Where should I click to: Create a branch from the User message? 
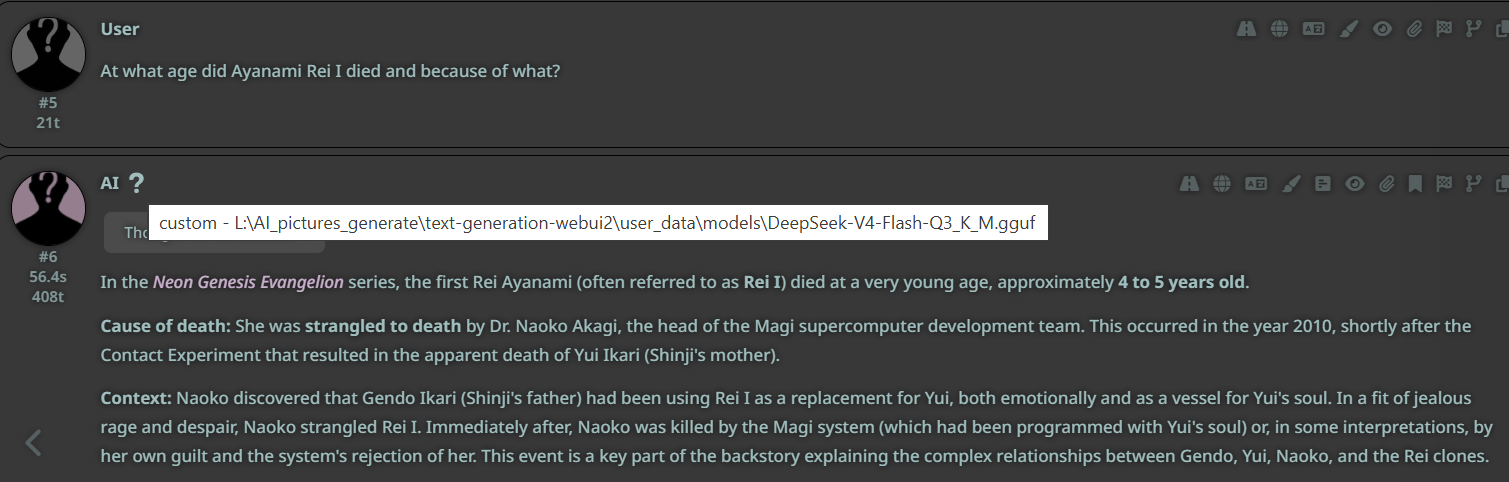click(x=1473, y=29)
